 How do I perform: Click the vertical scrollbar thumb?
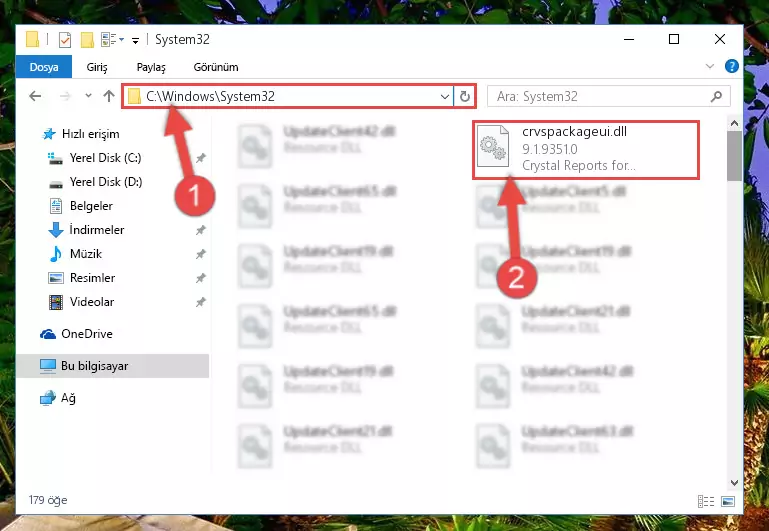pos(734,156)
